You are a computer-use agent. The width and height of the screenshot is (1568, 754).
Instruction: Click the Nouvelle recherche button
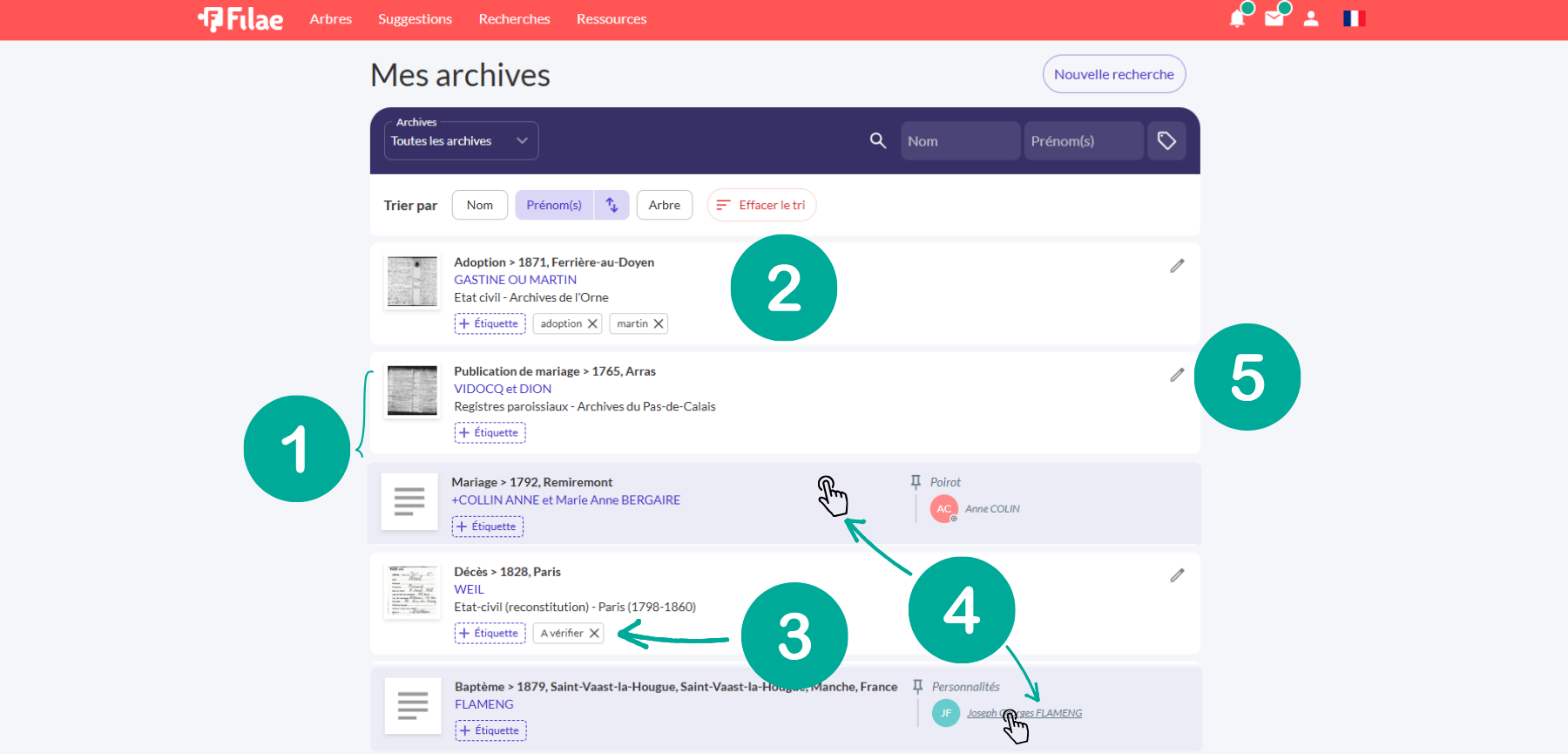1113,74
